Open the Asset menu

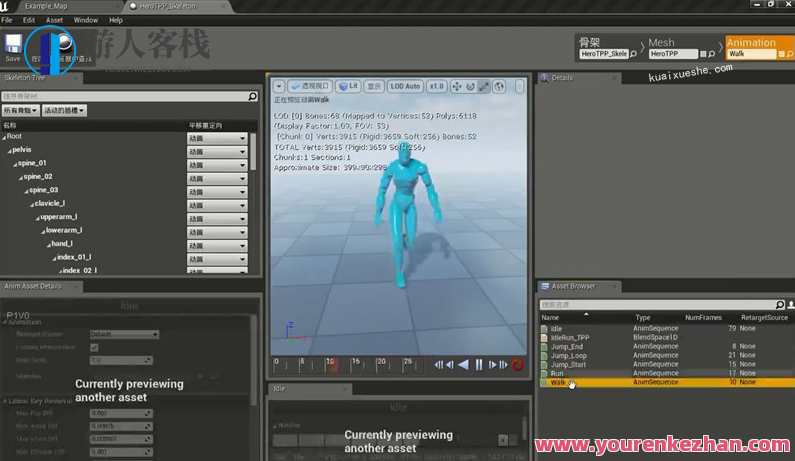pos(54,20)
